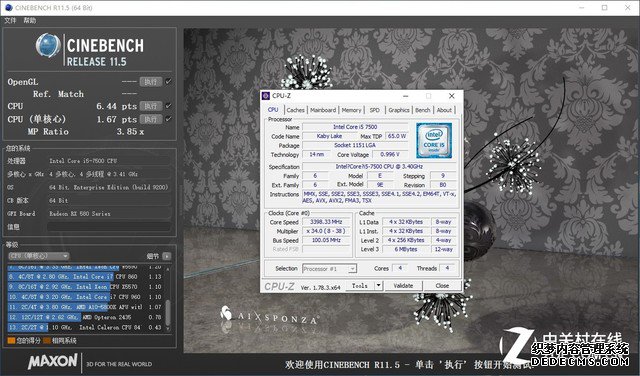Switch to the CPU tab in CPU-Z

tap(273, 110)
